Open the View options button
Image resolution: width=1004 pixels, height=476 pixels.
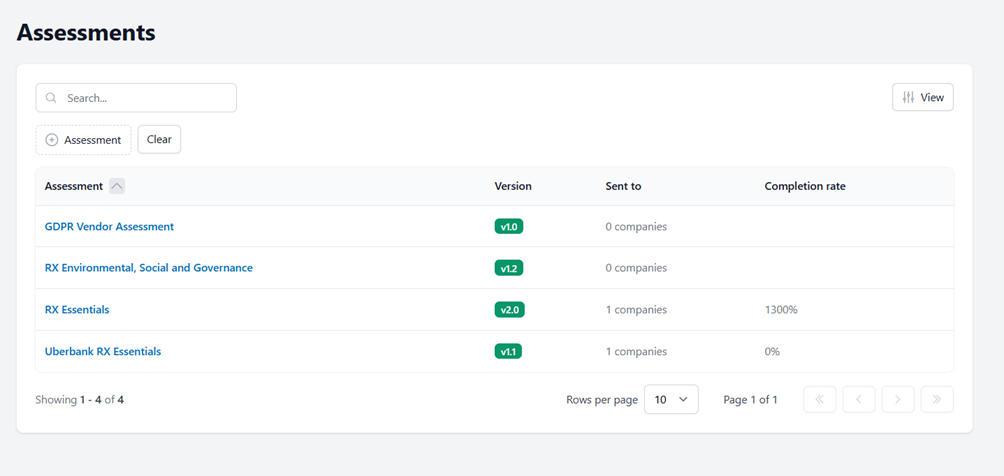tap(922, 97)
